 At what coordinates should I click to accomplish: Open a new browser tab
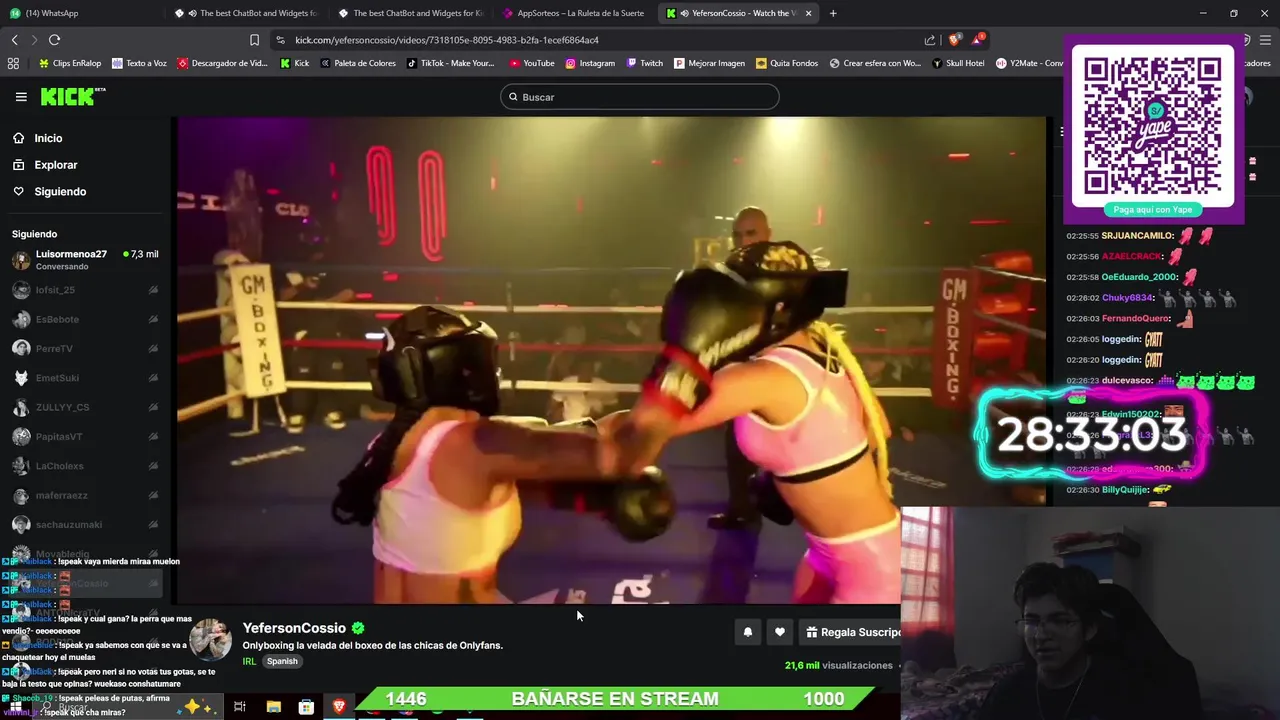pyautogui.click(x=833, y=13)
